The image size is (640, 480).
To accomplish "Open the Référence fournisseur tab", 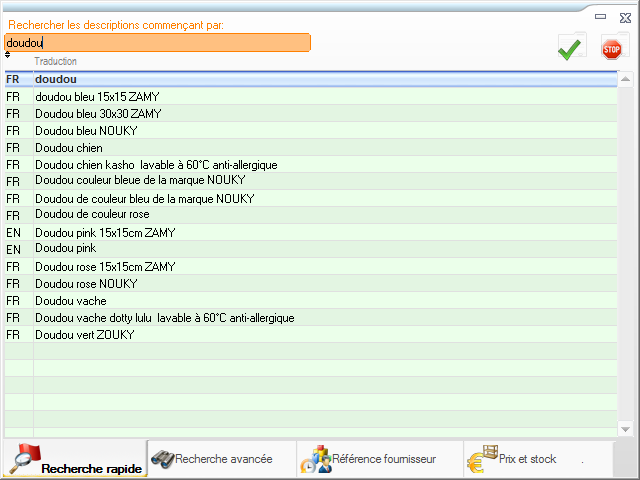I will pyautogui.click(x=382, y=459).
